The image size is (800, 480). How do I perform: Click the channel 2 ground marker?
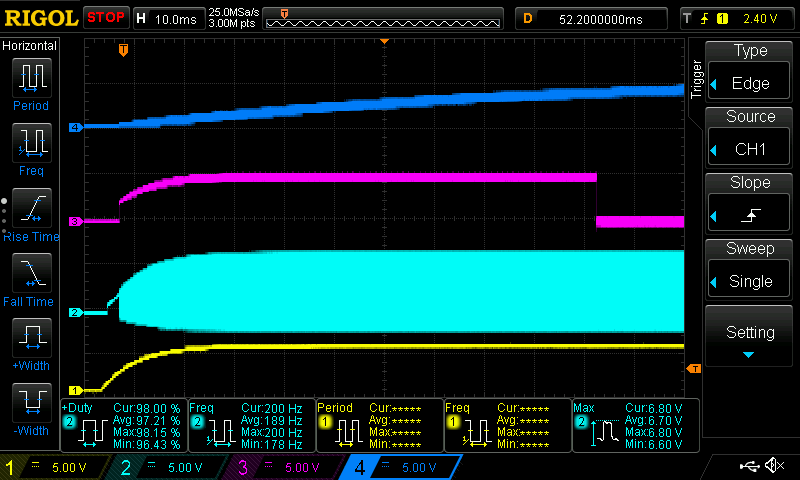click(x=76, y=312)
